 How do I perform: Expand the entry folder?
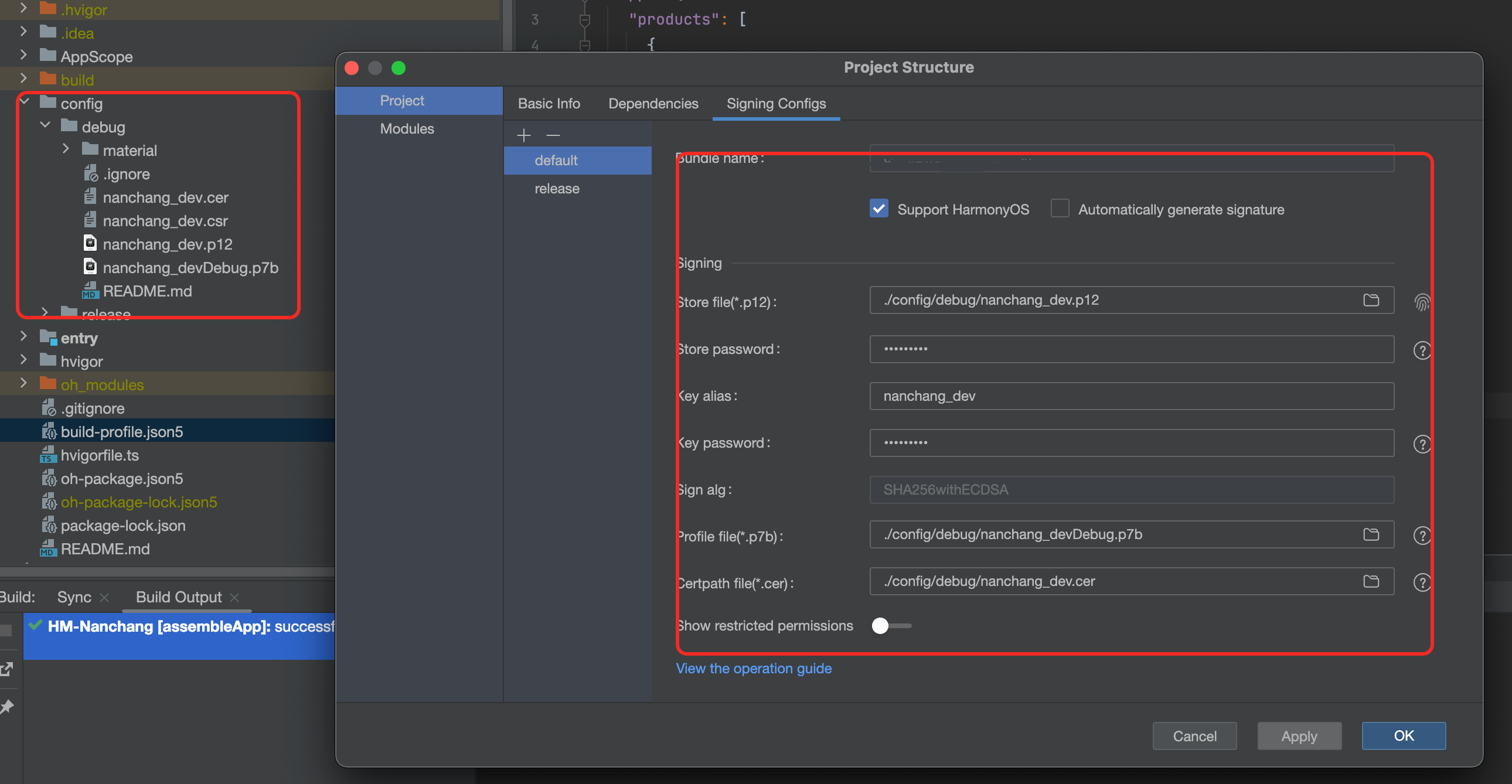[x=24, y=336]
